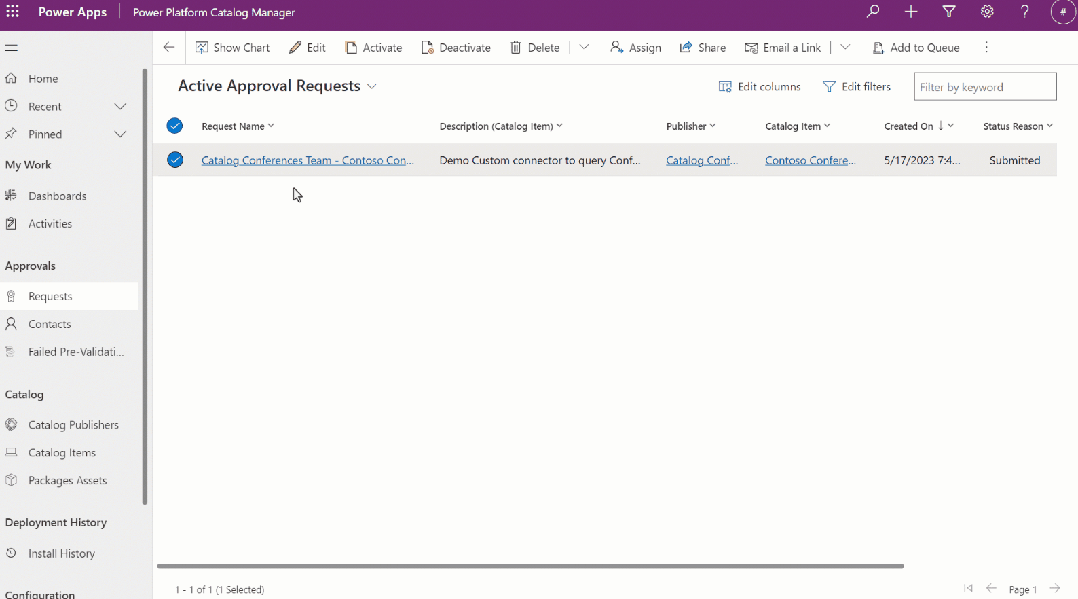Open the settings gear icon
1078x599 pixels.
987,12
